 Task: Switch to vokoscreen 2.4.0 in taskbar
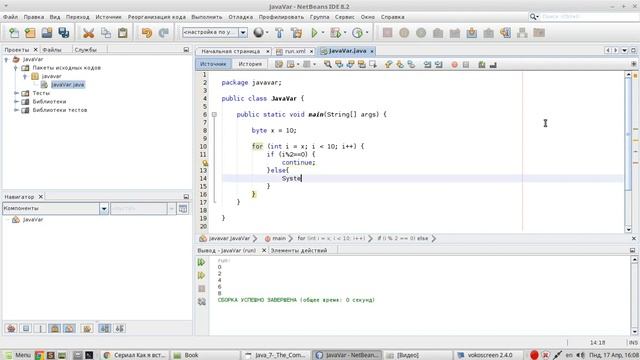(x=489, y=355)
